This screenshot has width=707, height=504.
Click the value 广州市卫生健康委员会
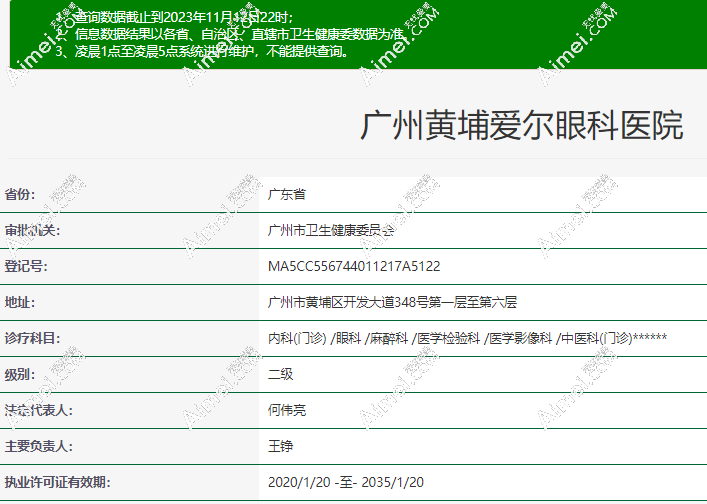[331, 230]
